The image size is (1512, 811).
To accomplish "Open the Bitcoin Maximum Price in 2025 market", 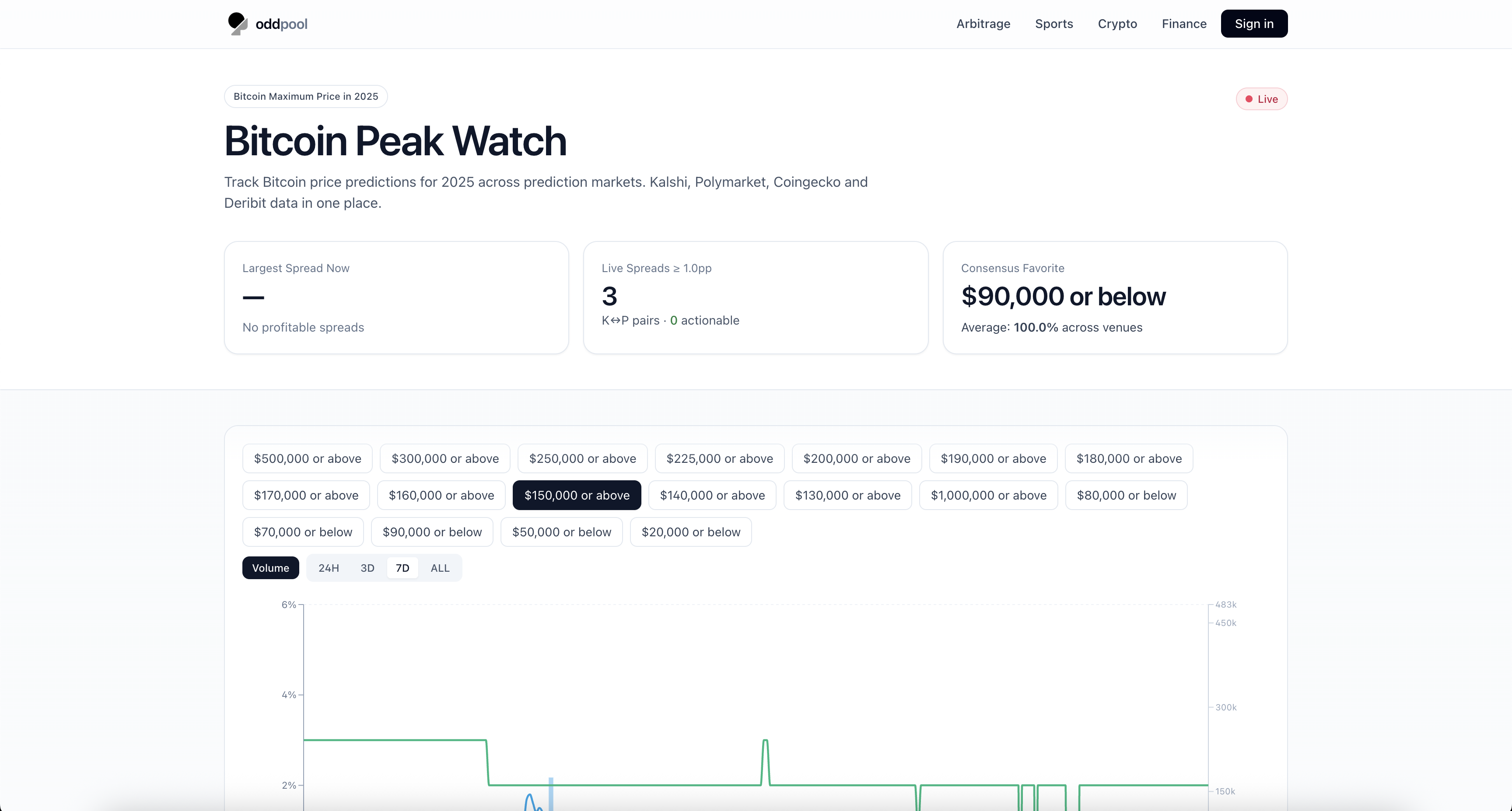I will (305, 96).
